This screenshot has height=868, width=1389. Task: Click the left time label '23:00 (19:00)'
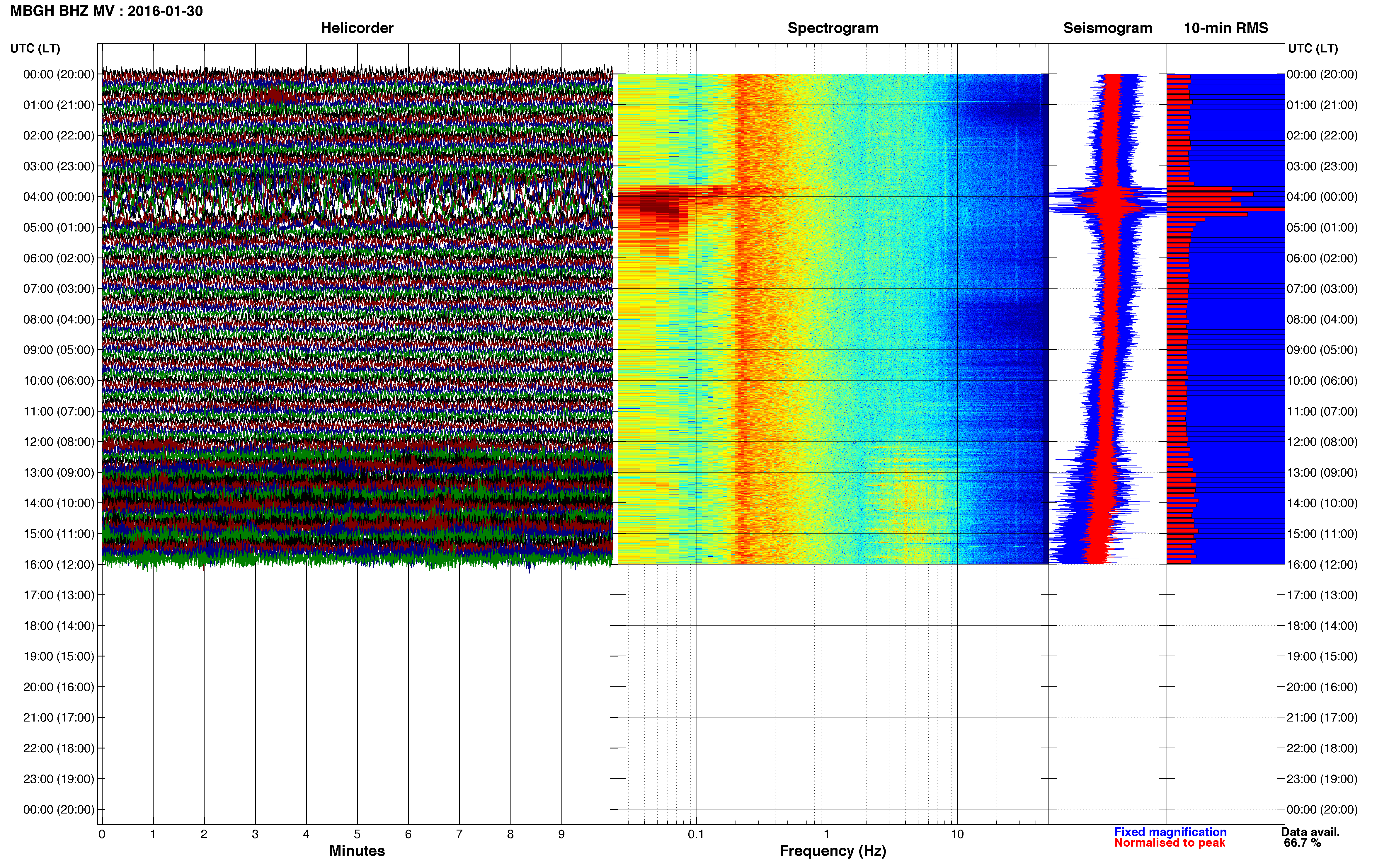coord(59,778)
